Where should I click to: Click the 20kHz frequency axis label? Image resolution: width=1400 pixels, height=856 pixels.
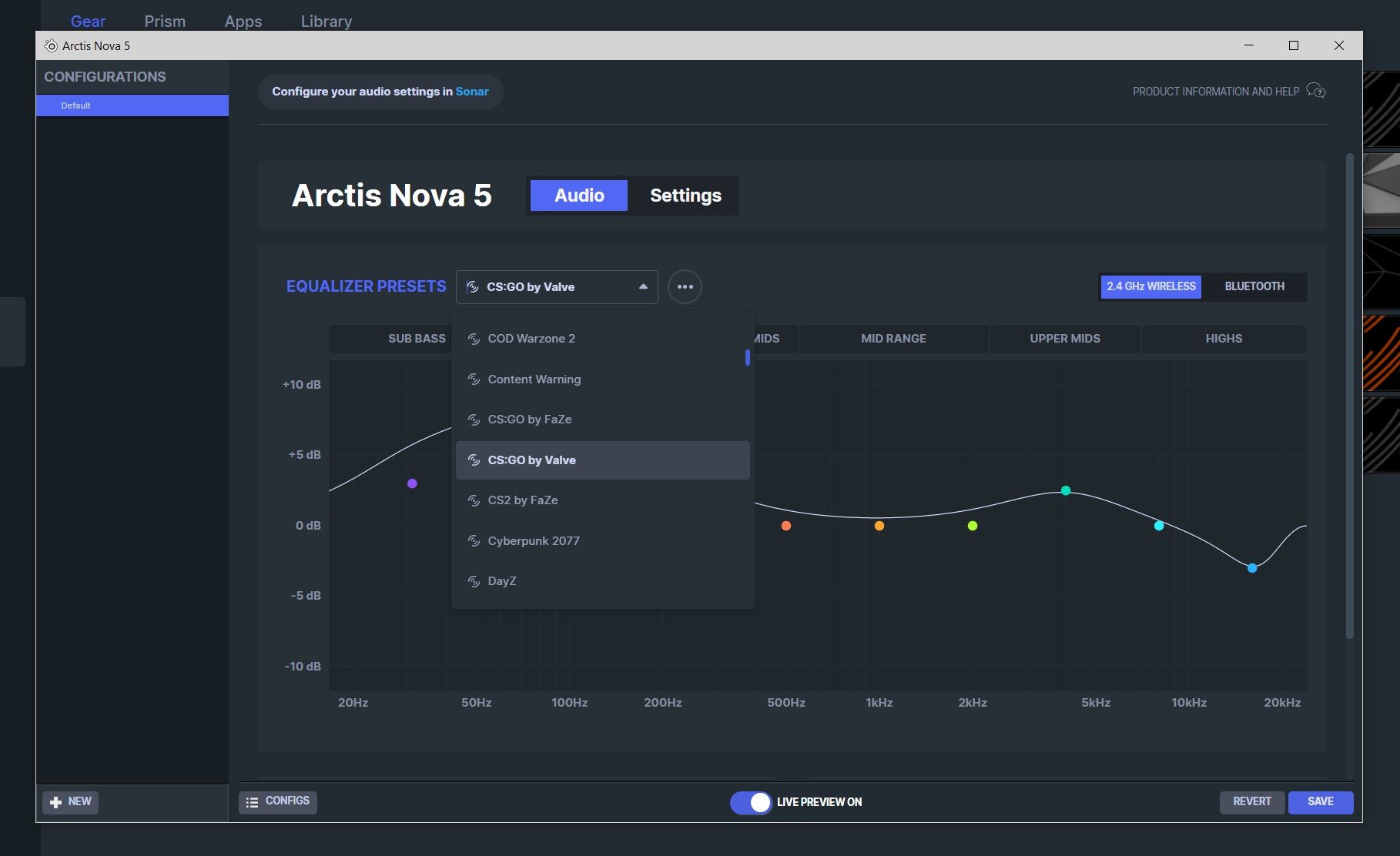(1282, 703)
